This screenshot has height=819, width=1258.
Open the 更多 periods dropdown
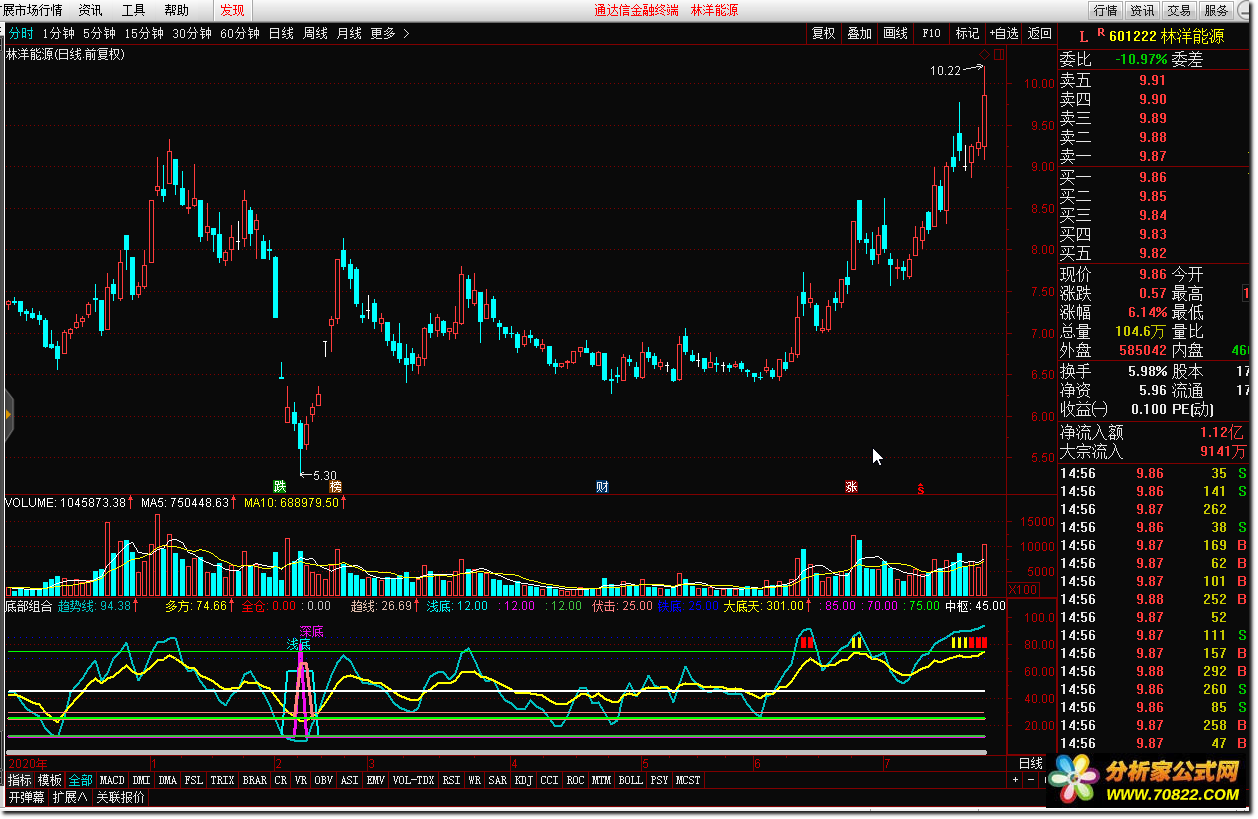[x=383, y=33]
